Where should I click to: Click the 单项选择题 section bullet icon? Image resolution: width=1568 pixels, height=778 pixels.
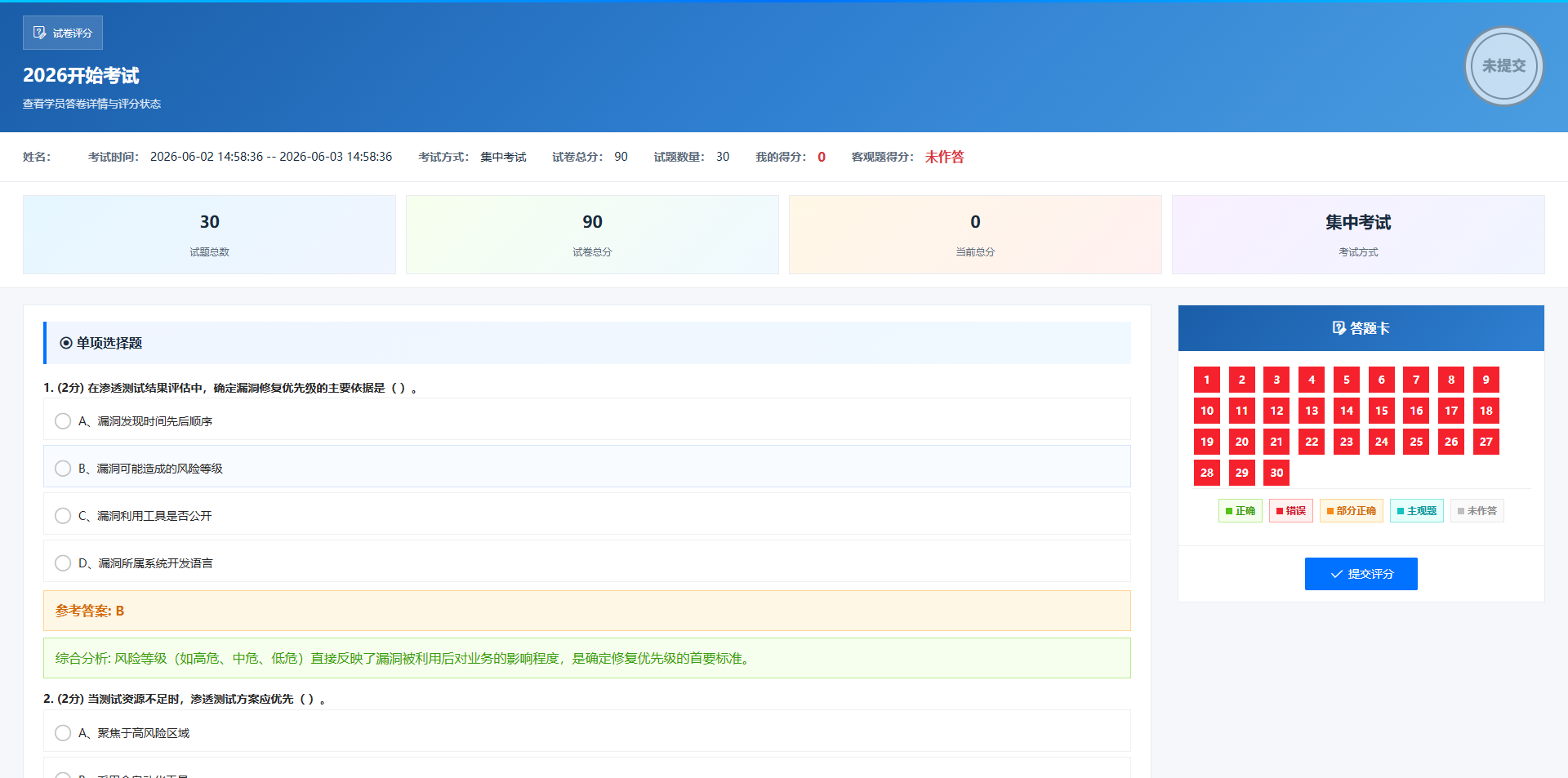coord(66,343)
